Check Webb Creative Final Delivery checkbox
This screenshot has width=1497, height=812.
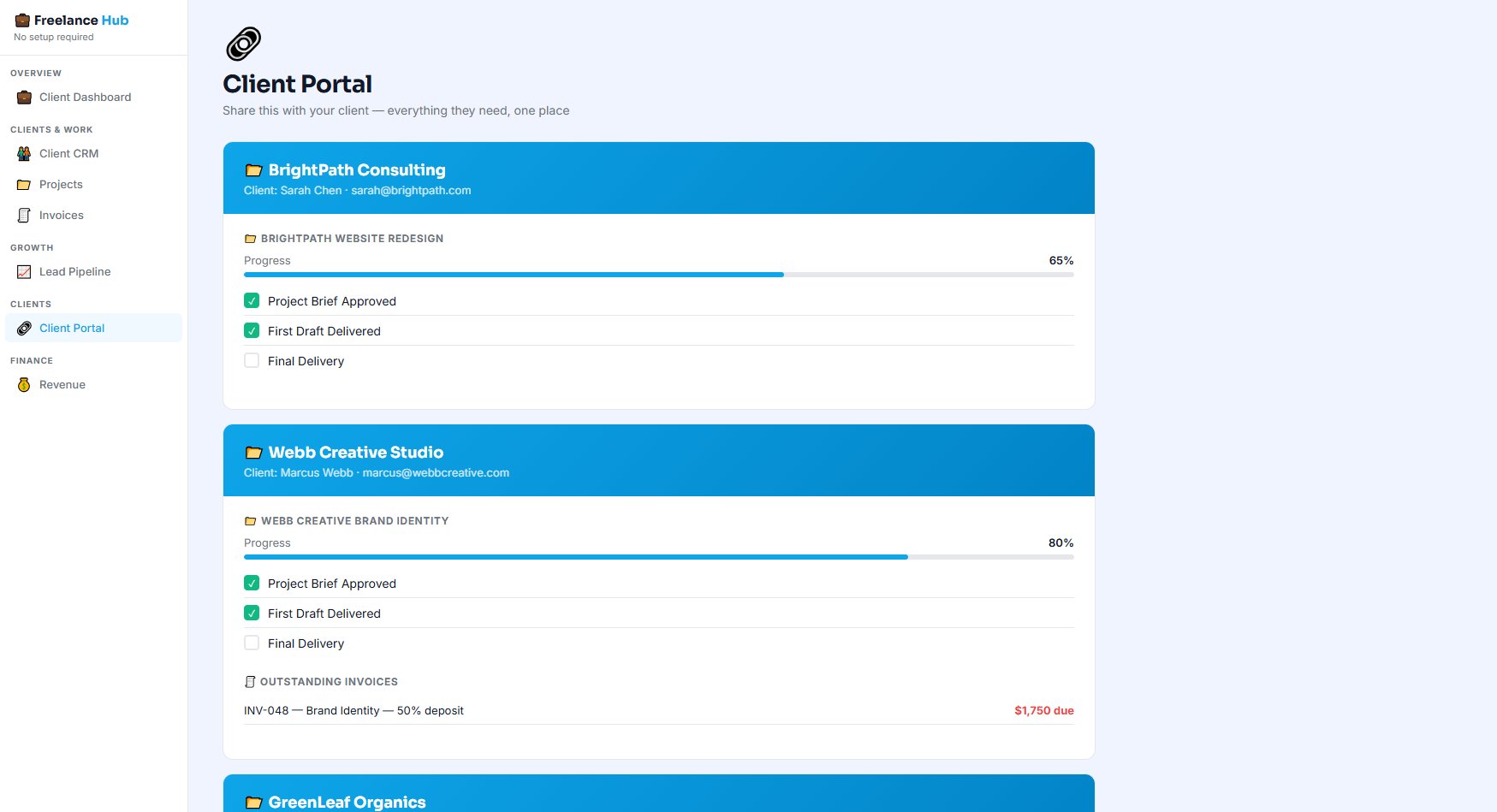pos(252,643)
